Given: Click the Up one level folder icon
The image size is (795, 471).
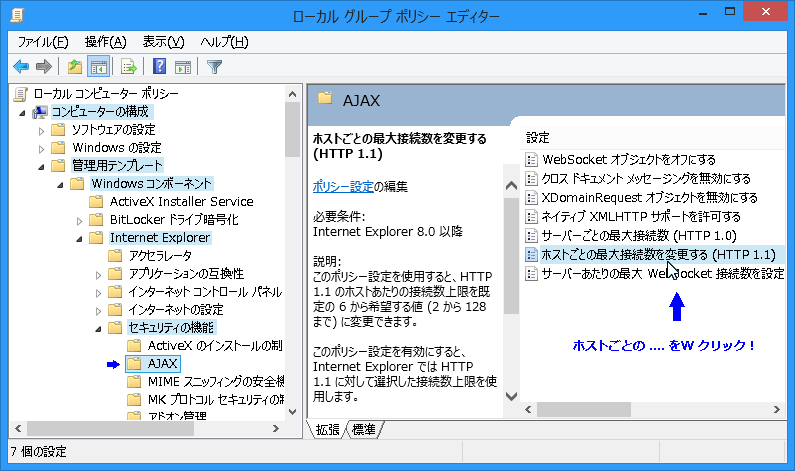Looking at the screenshot, I should tap(75, 66).
